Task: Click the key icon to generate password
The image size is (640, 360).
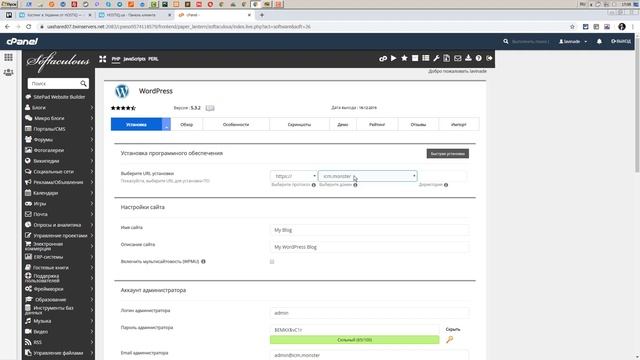Action: tap(449, 340)
